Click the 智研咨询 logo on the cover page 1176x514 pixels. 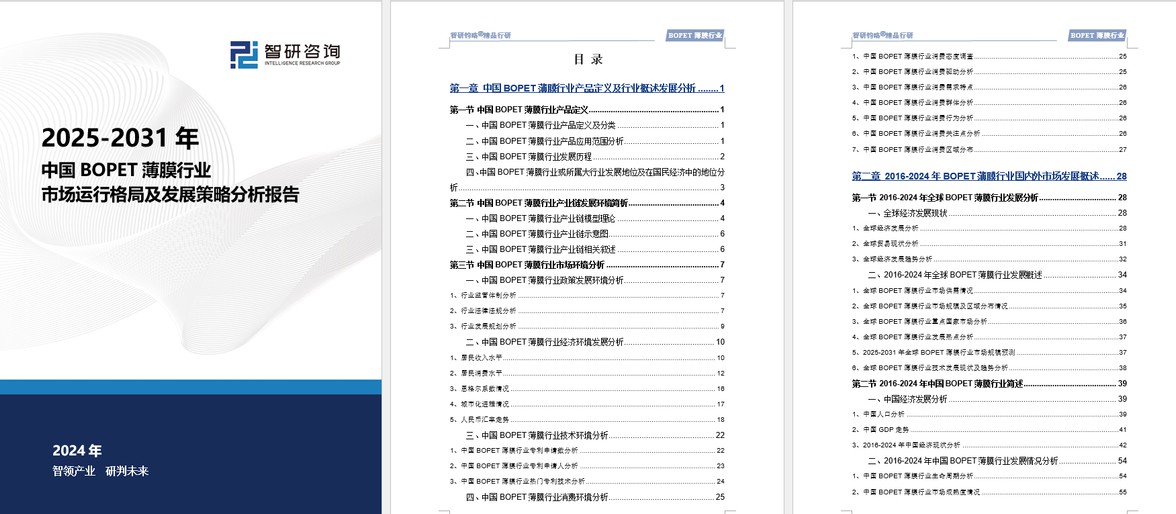[x=285, y=55]
